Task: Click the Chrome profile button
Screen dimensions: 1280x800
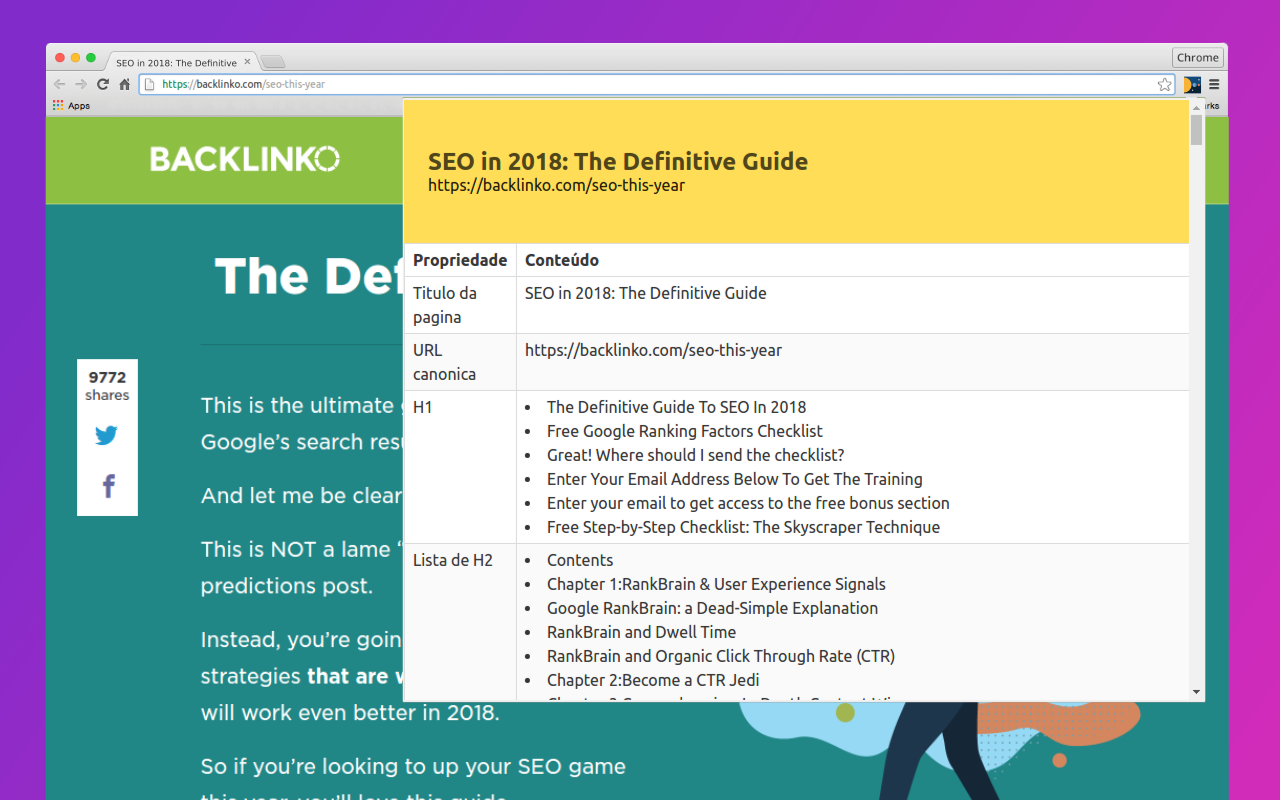Action: (1197, 57)
